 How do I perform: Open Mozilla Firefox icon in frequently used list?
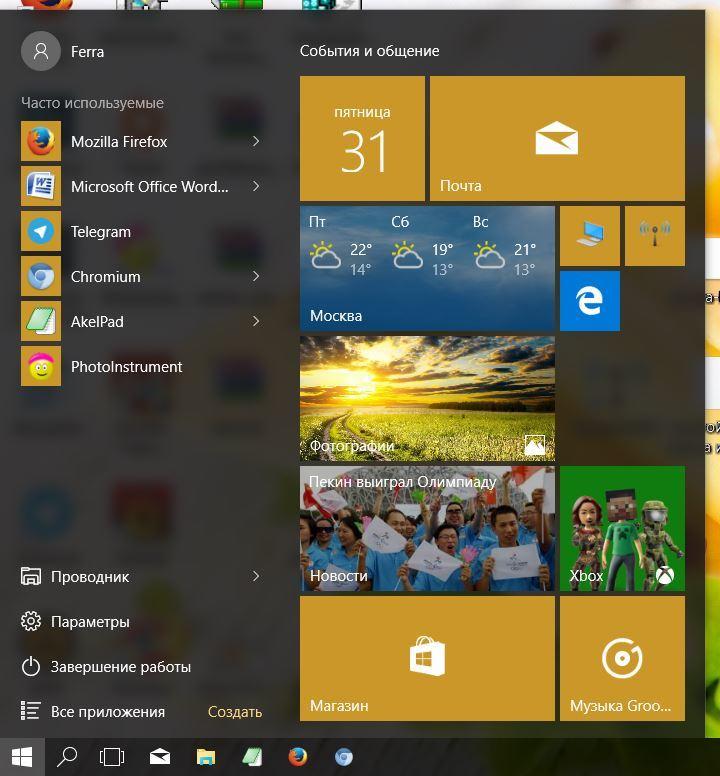tap(41, 141)
